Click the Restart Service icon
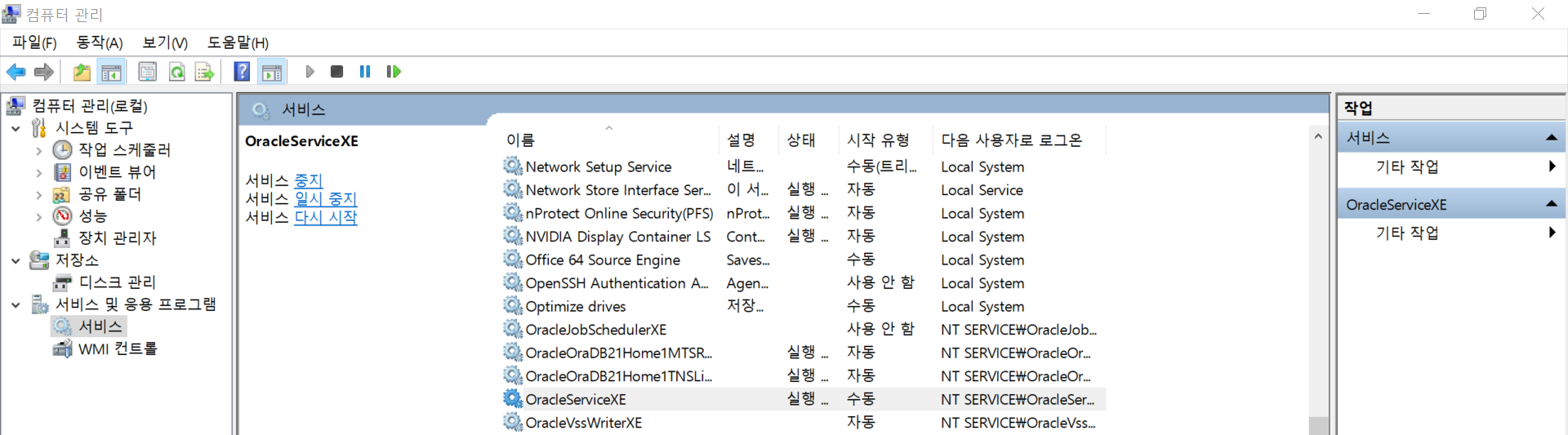 pyautogui.click(x=394, y=72)
